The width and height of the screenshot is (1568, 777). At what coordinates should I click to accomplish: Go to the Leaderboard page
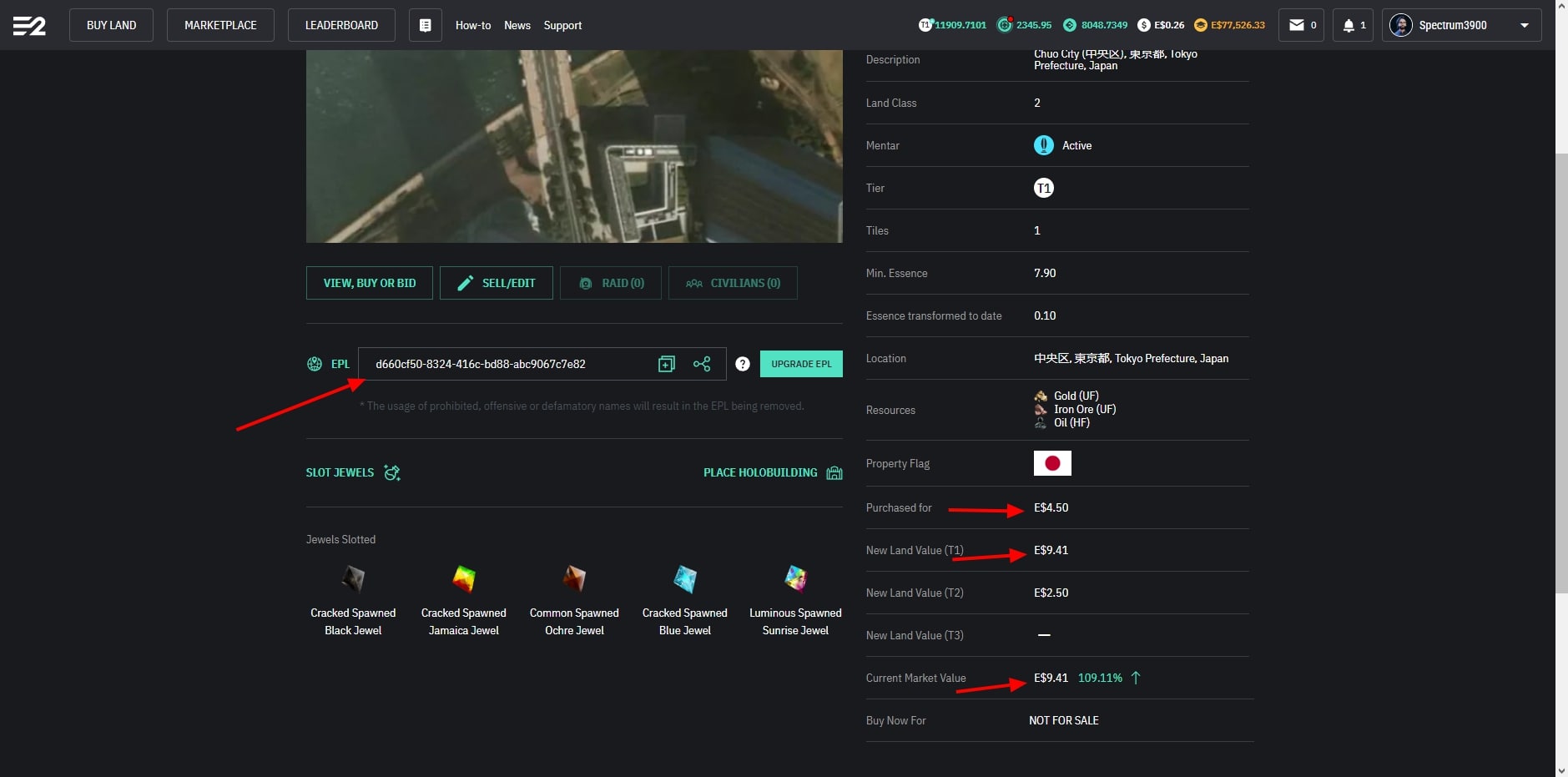pyautogui.click(x=341, y=25)
